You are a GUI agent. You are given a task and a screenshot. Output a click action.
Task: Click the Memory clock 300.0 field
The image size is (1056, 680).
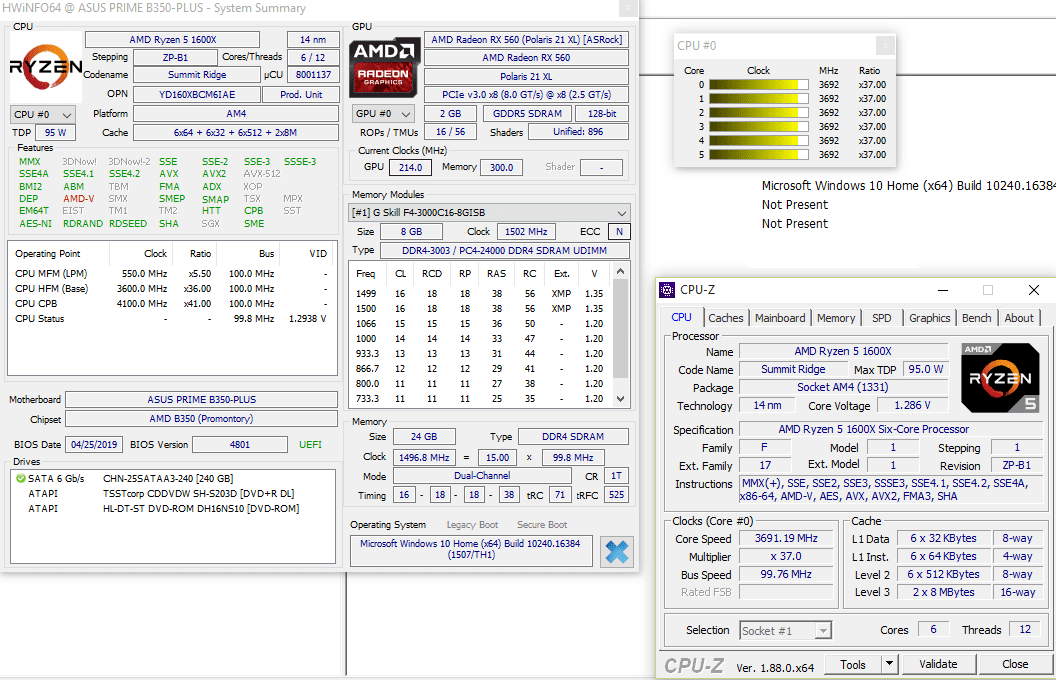[x=501, y=168]
